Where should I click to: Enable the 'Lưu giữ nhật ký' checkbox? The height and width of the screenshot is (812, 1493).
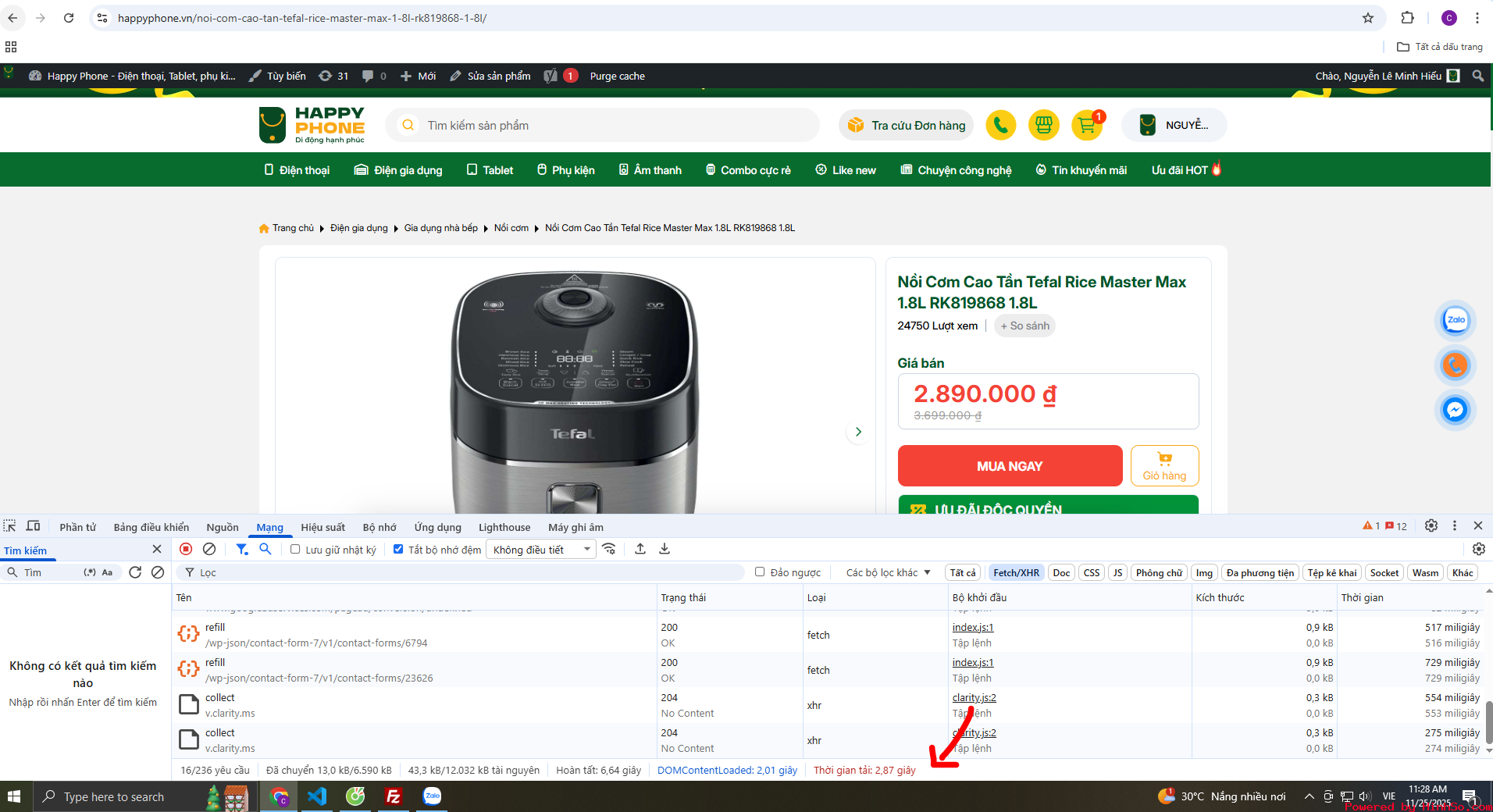[295, 549]
